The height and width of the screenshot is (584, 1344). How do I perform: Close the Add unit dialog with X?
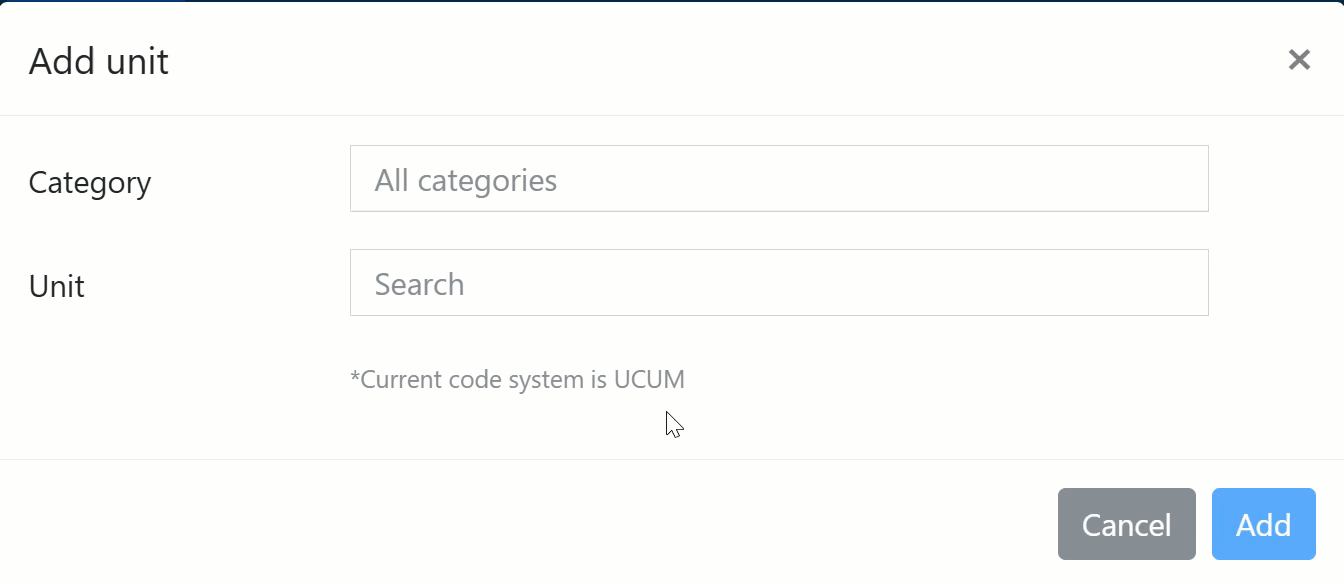click(x=1299, y=60)
